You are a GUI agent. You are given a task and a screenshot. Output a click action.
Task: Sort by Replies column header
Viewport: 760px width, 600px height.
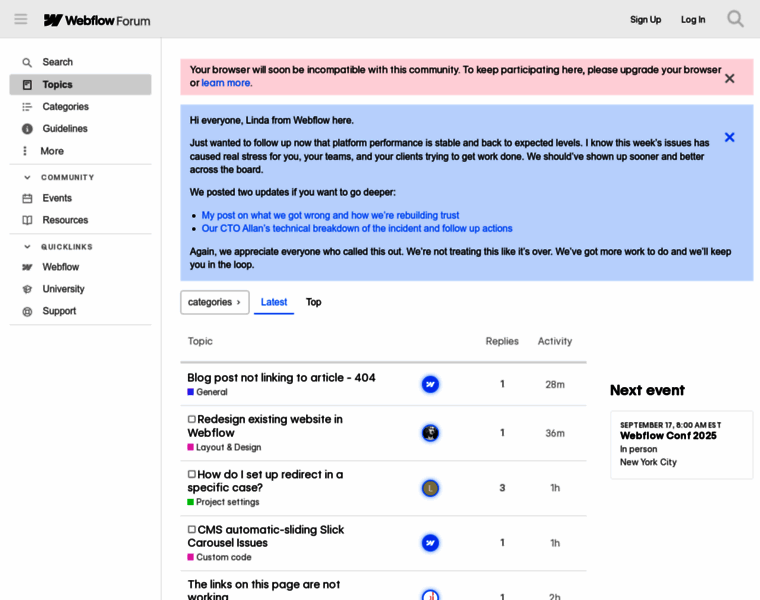pos(502,341)
